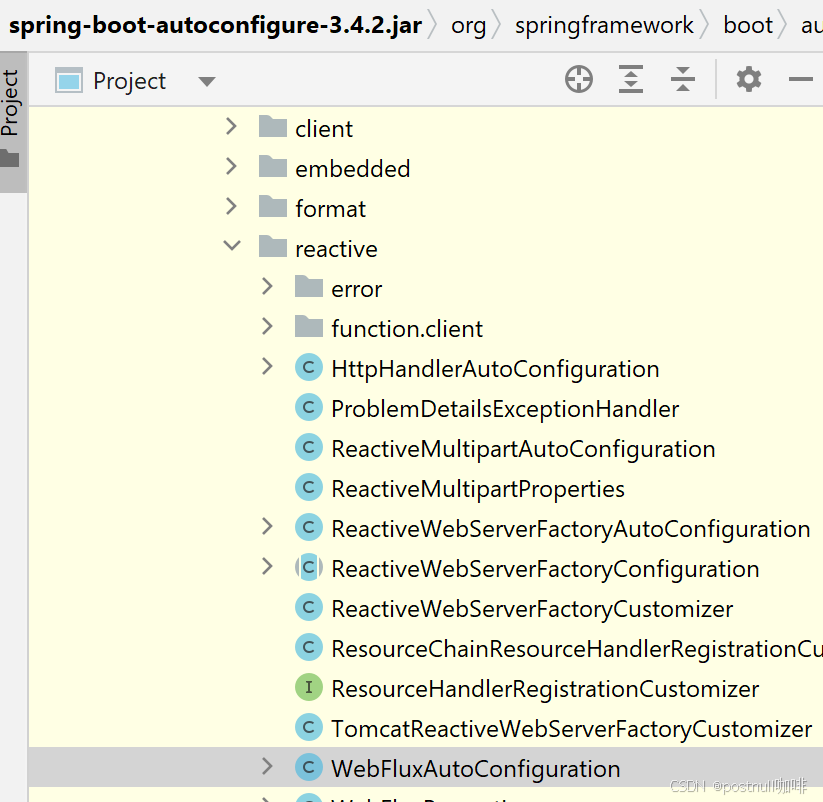The height and width of the screenshot is (802, 823).
Task: Expand the ReactiveWebServerFactoryConfiguration node
Action: point(267,566)
